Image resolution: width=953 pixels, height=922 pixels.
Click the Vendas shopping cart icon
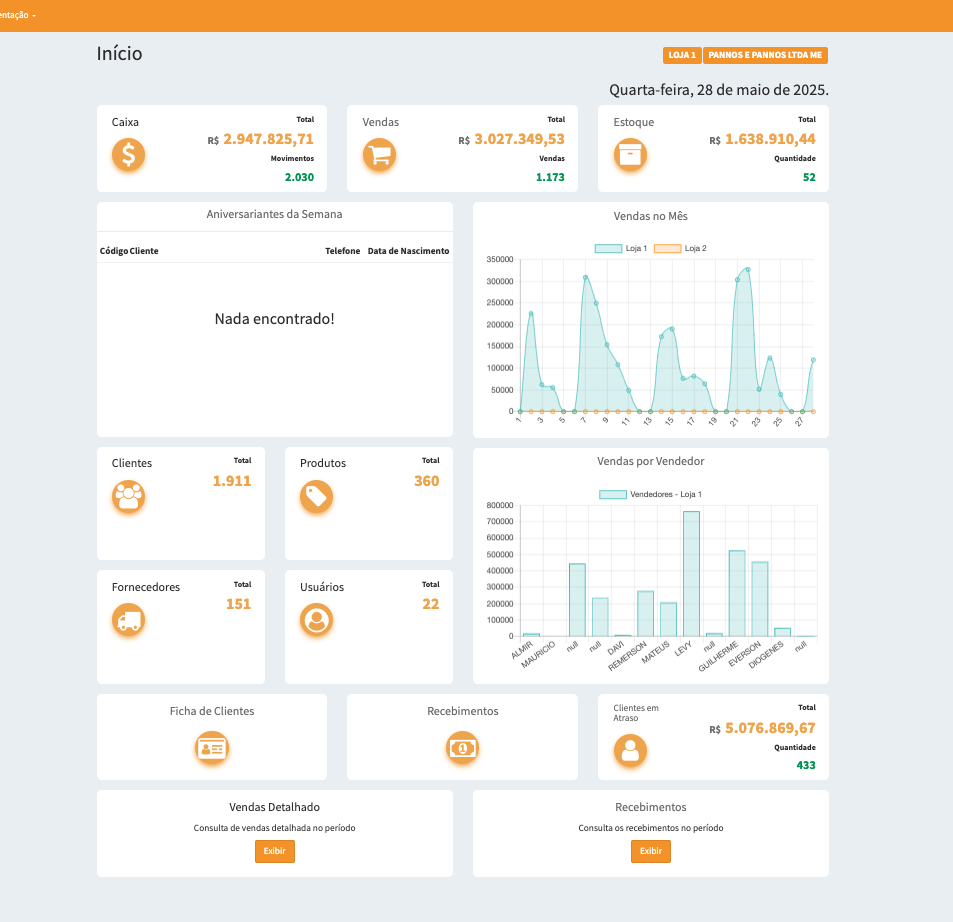click(379, 155)
